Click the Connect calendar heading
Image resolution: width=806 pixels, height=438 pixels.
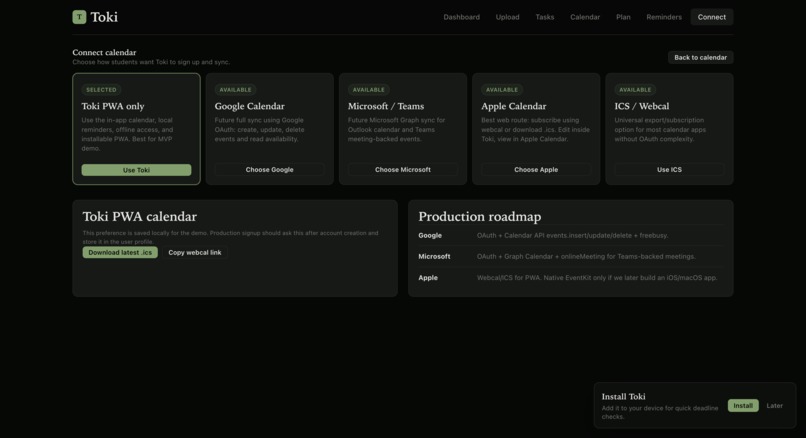pos(104,52)
